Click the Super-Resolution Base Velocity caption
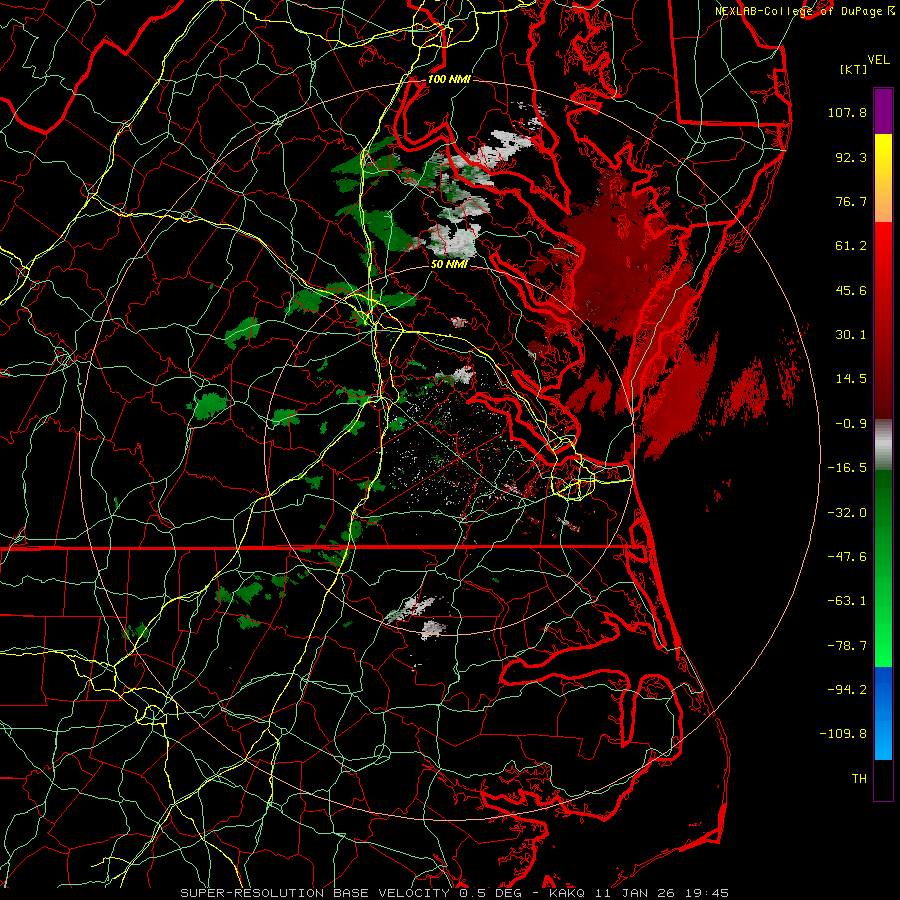 tap(455, 893)
